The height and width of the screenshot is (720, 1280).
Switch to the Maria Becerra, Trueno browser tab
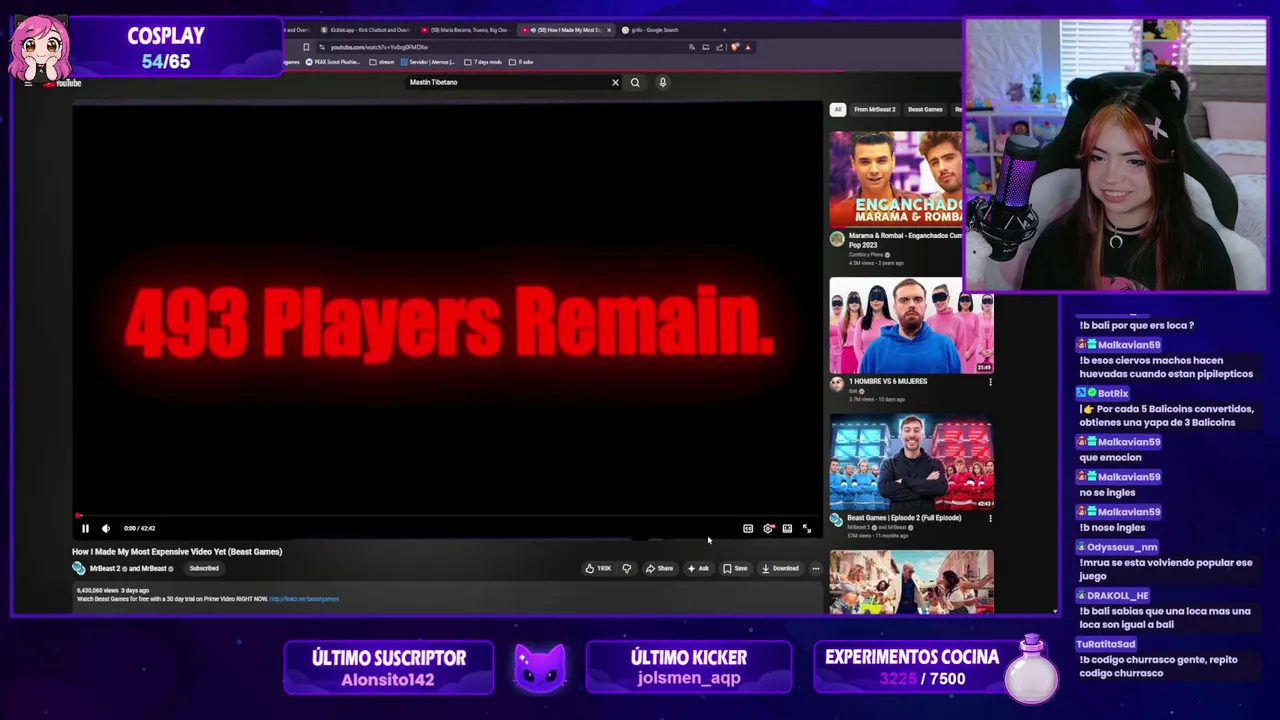[x=464, y=30]
